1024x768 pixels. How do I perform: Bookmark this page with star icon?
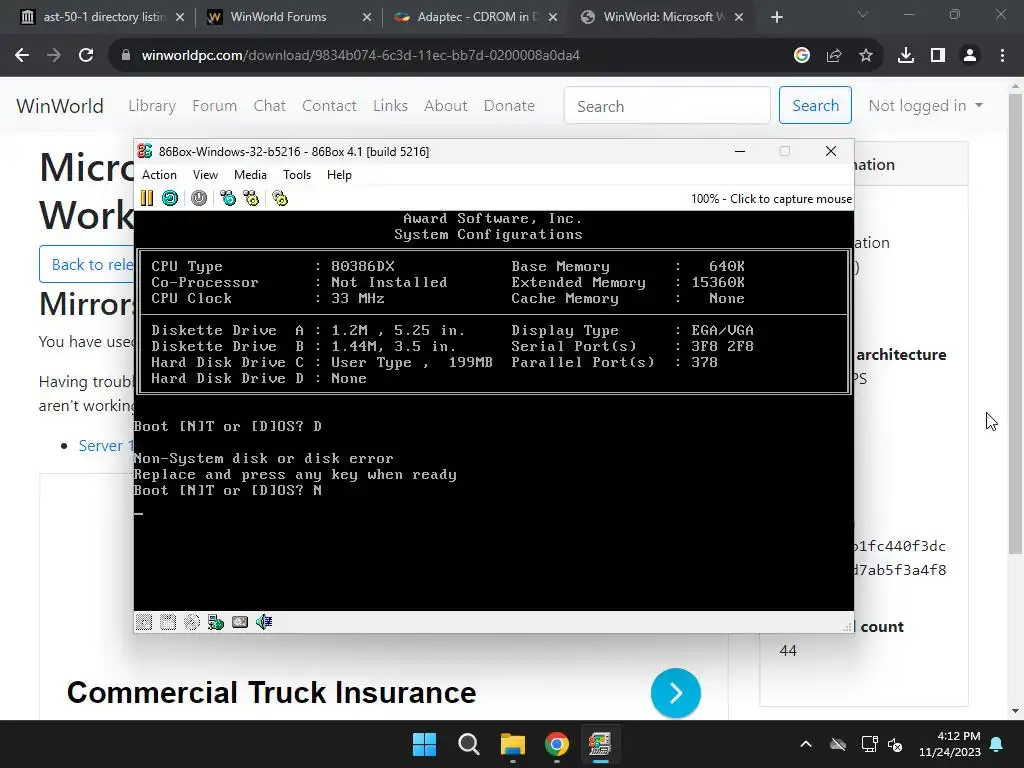click(866, 56)
